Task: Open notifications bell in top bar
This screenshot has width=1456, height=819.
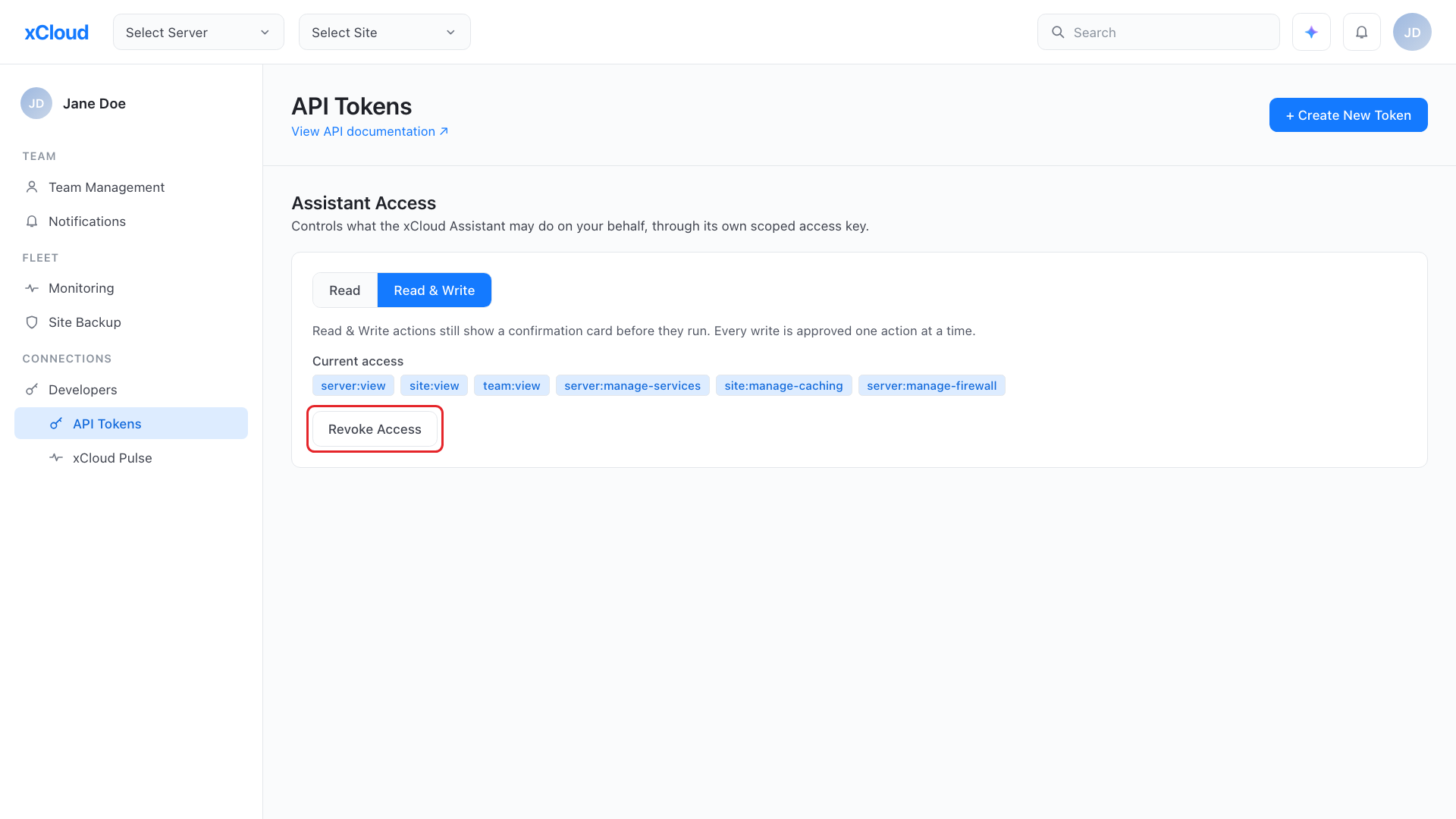Action: click(x=1362, y=32)
